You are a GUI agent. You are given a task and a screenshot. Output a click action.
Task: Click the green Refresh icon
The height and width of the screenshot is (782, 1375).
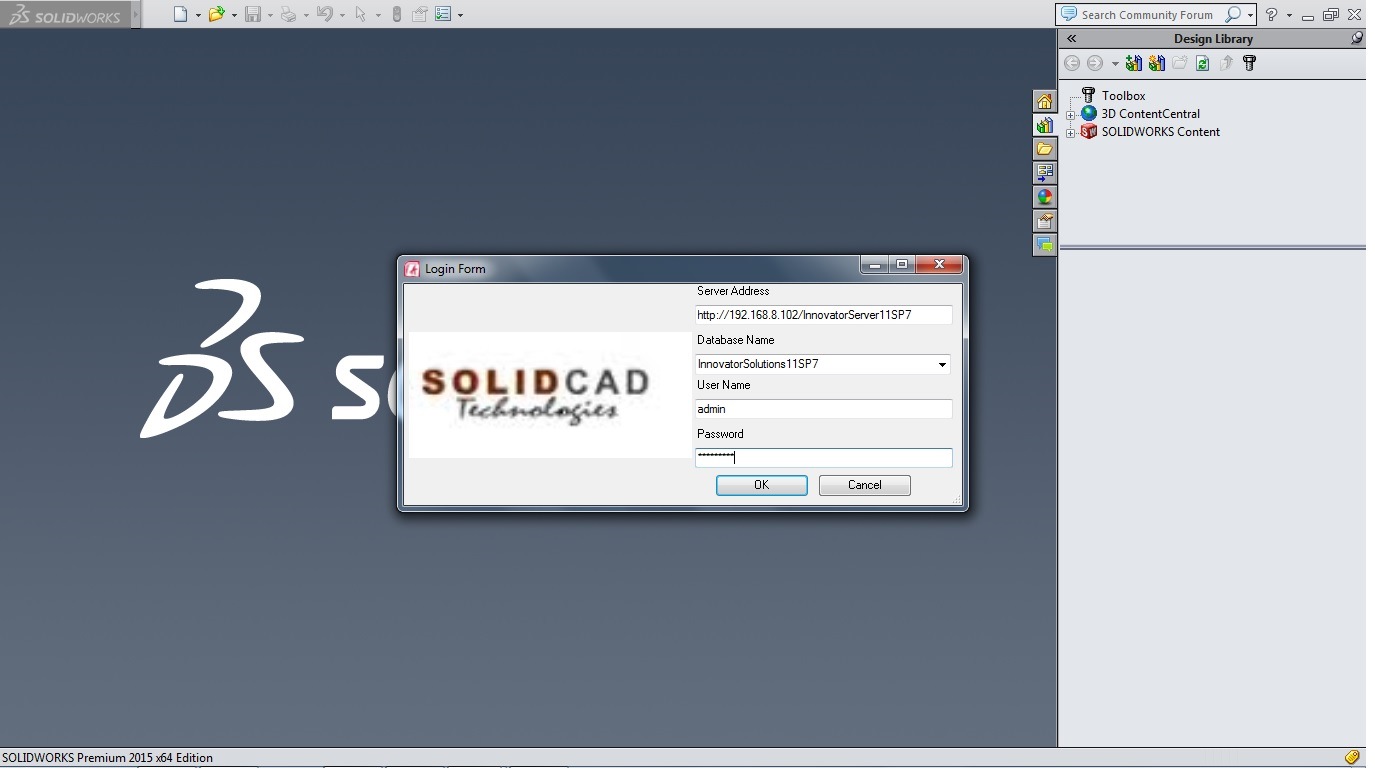click(1203, 63)
